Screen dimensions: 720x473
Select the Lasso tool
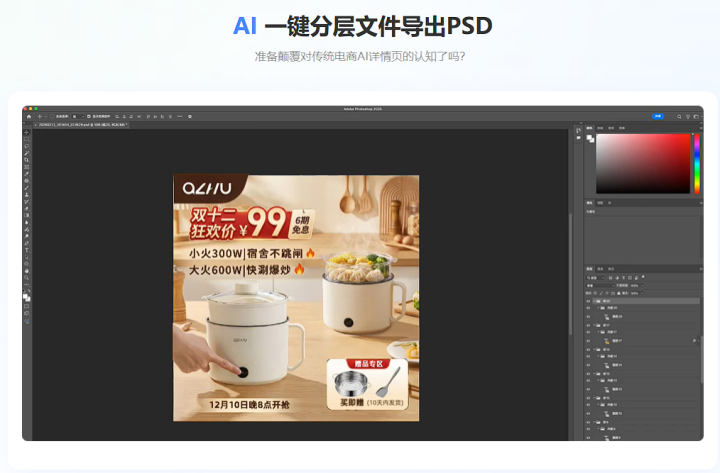click(x=28, y=146)
